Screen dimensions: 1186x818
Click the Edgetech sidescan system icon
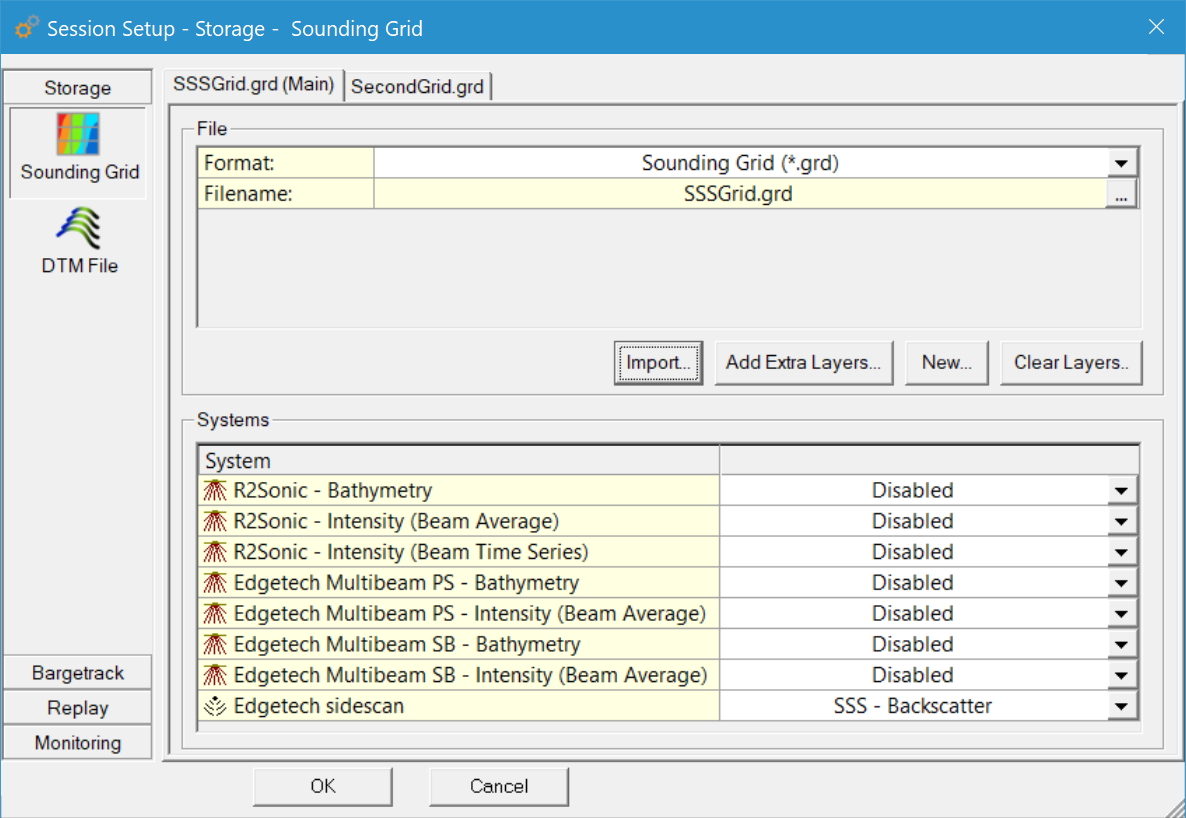(x=215, y=706)
